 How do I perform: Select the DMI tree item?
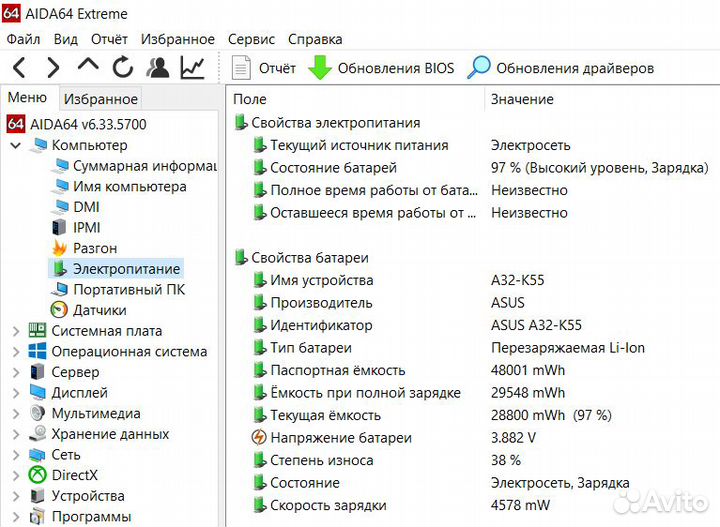(x=86, y=207)
